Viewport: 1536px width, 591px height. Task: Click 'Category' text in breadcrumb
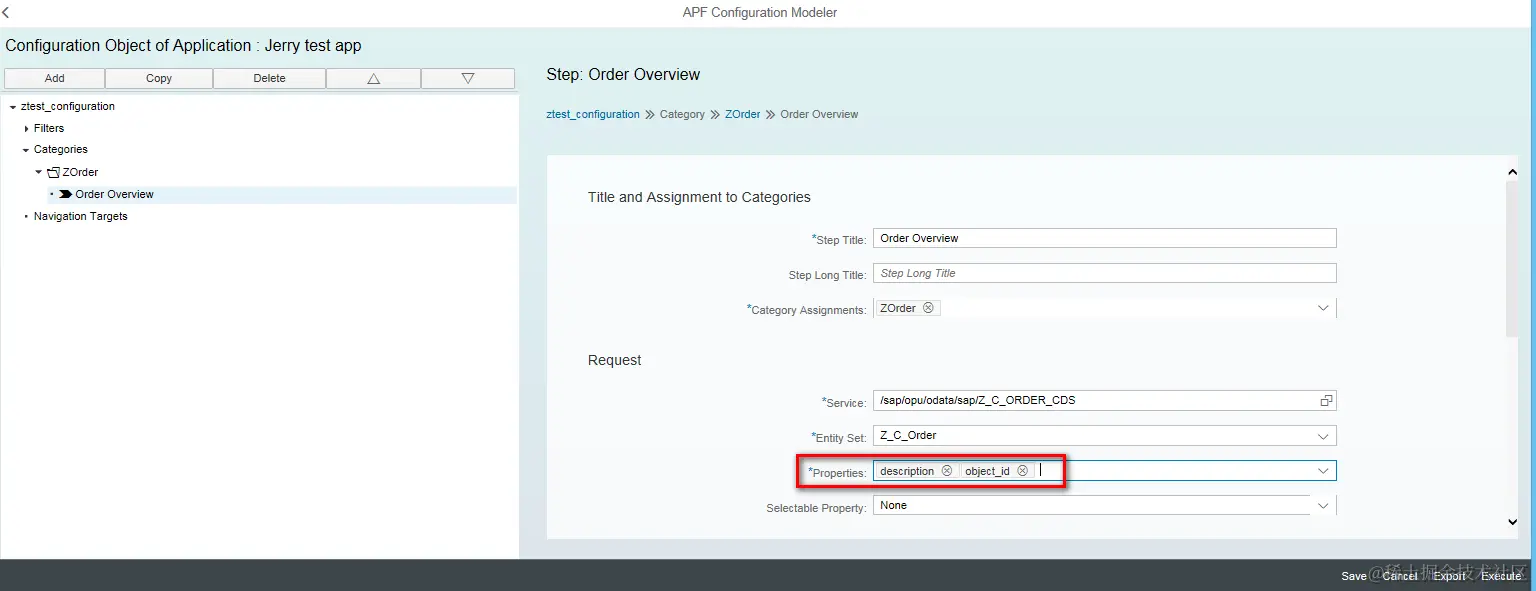coord(682,114)
